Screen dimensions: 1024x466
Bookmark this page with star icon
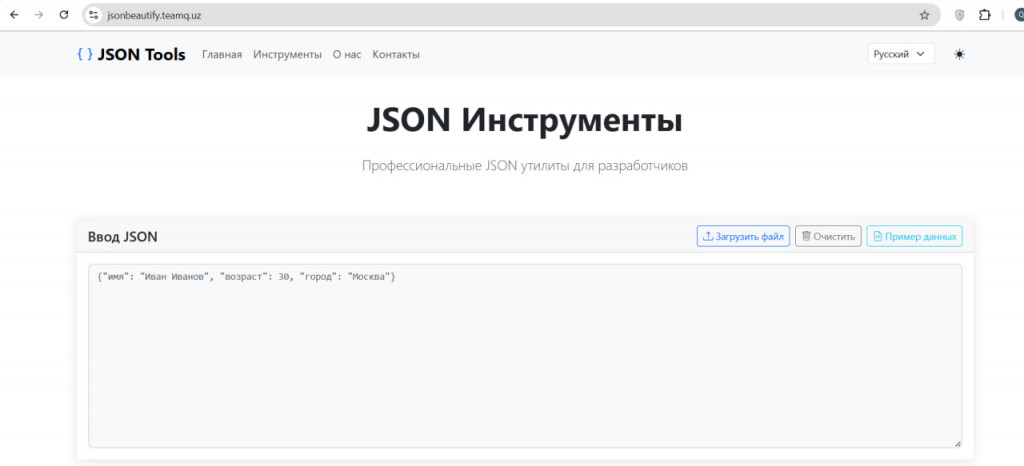[924, 15]
